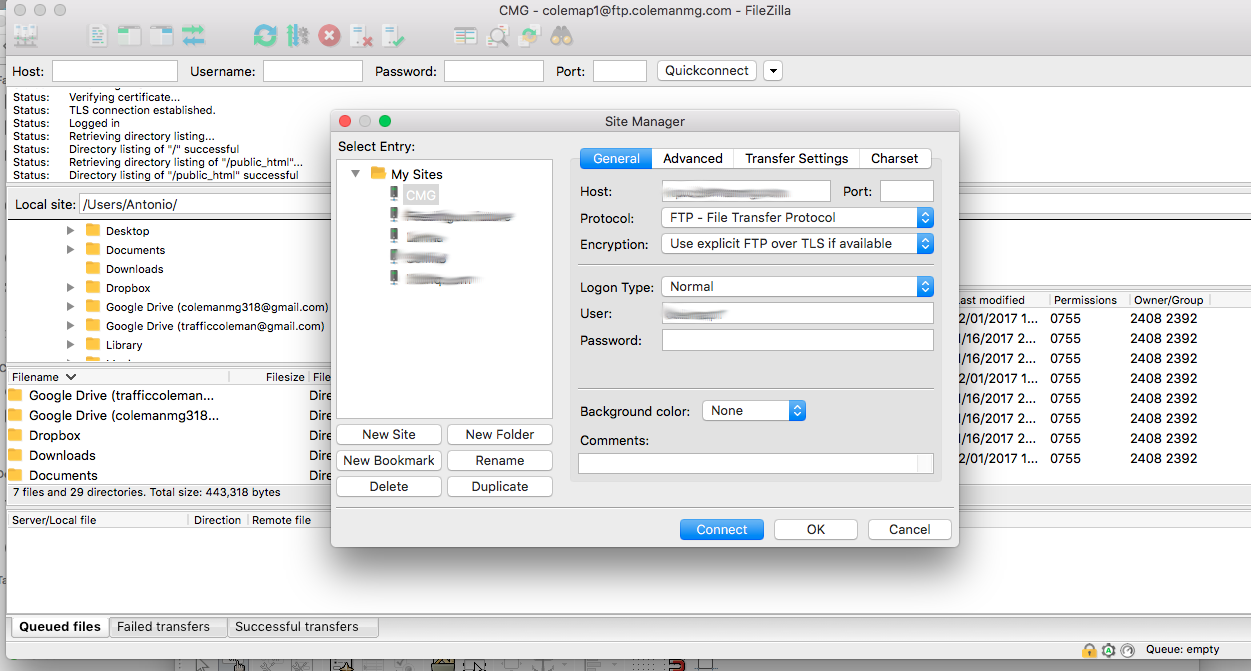
Task: Click the disconnect from server icon
Action: tap(361, 36)
